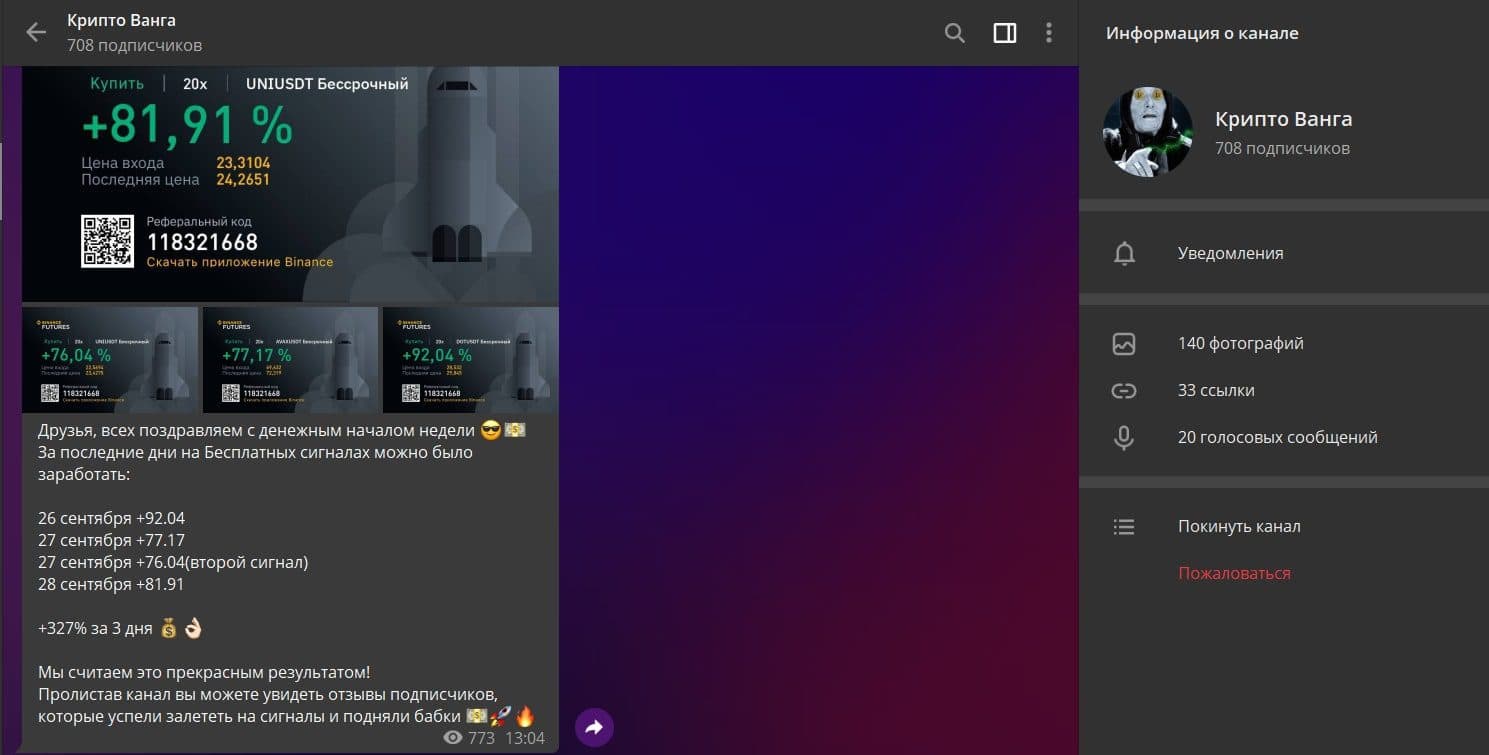Click 708 подписчиков in the info panel
This screenshot has width=1489, height=755.
pos(1282,148)
